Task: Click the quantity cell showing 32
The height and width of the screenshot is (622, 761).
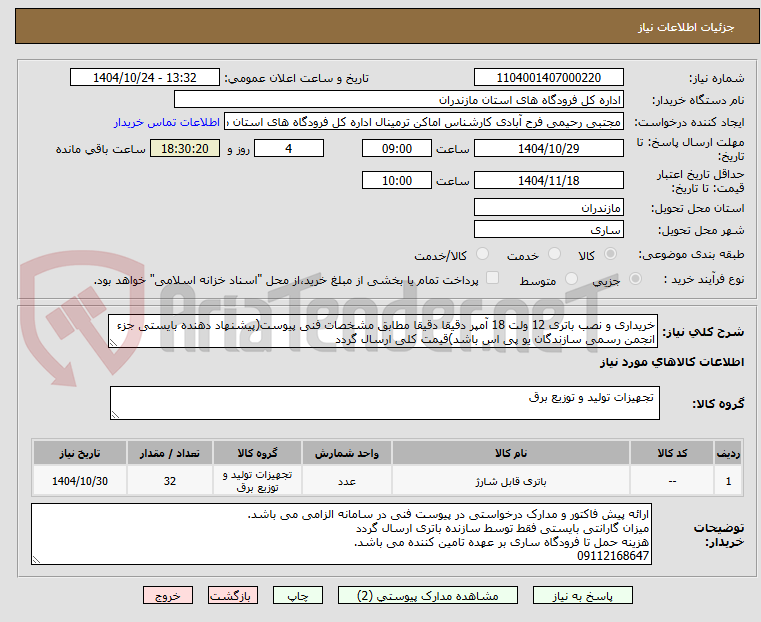Action: click(169, 481)
